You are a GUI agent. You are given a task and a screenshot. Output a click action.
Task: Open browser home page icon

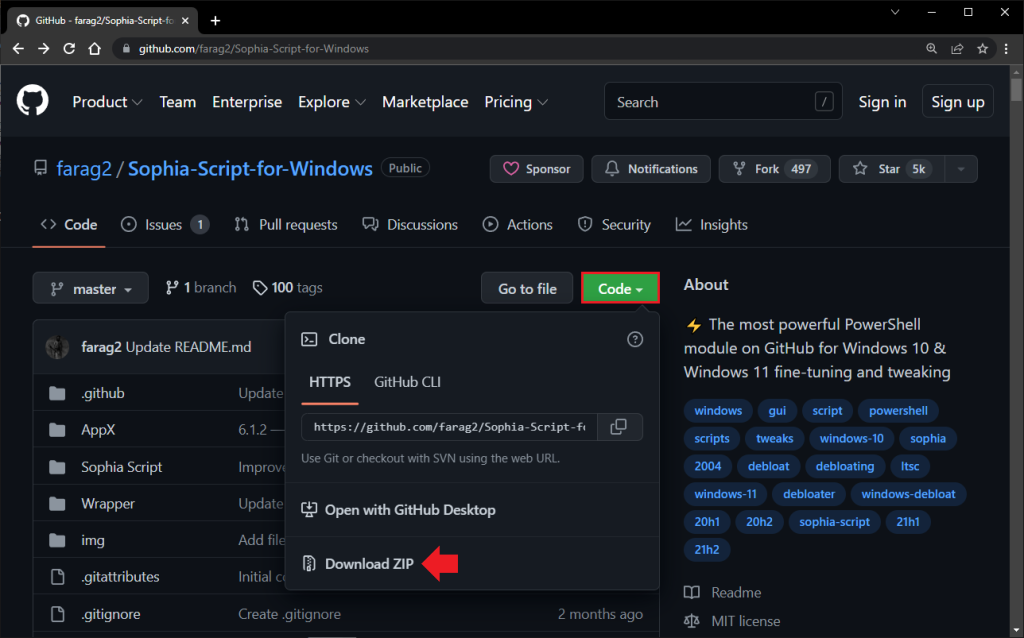(95, 49)
